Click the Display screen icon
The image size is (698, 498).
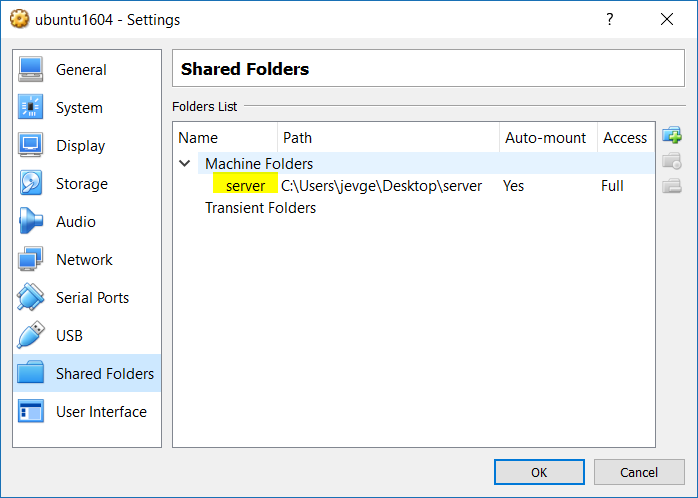(31, 145)
